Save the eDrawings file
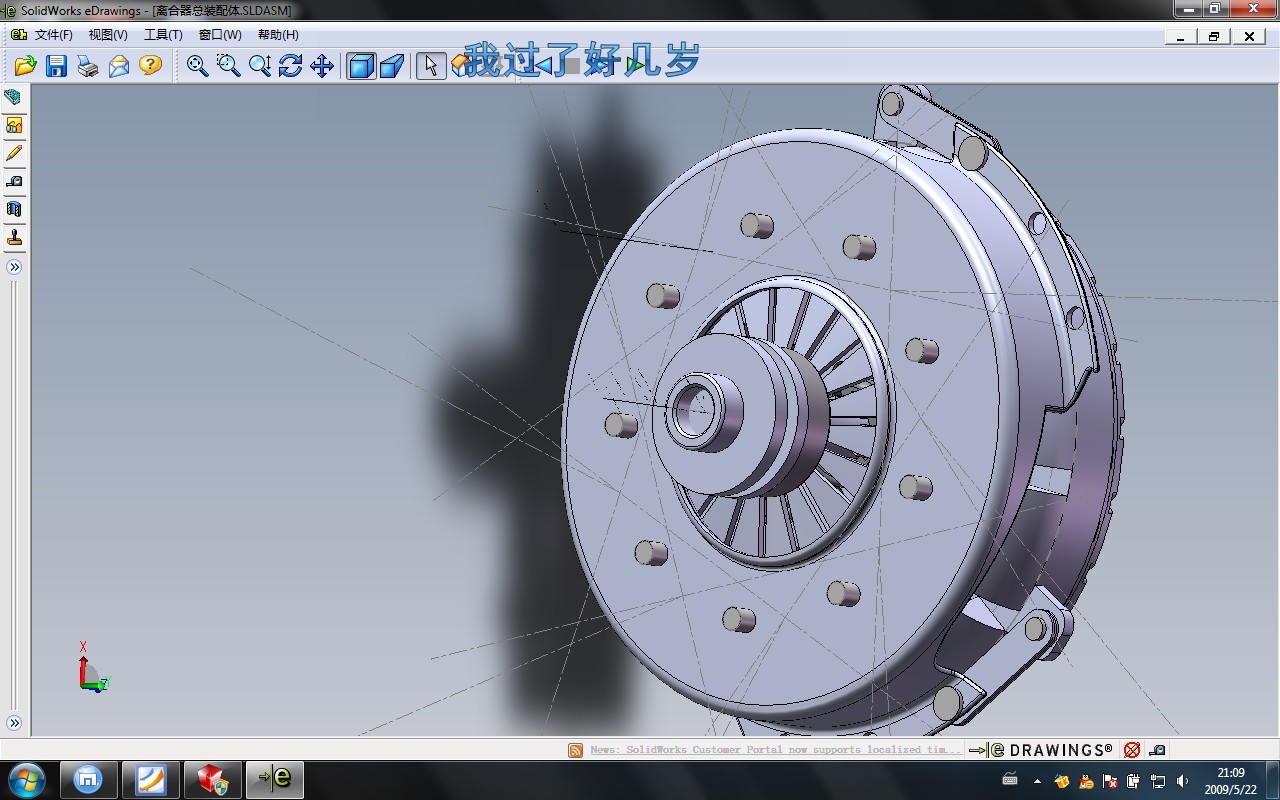Screen dimensions: 1280x800 [x=57, y=66]
